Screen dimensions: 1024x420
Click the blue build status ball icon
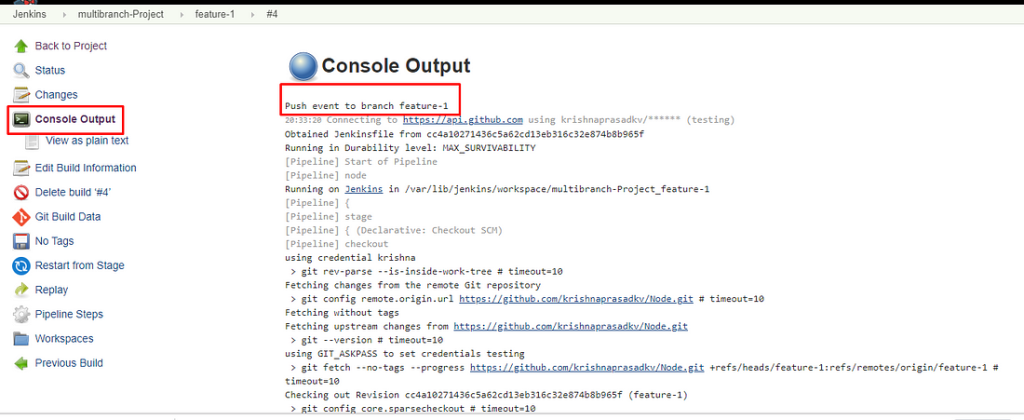pos(302,67)
